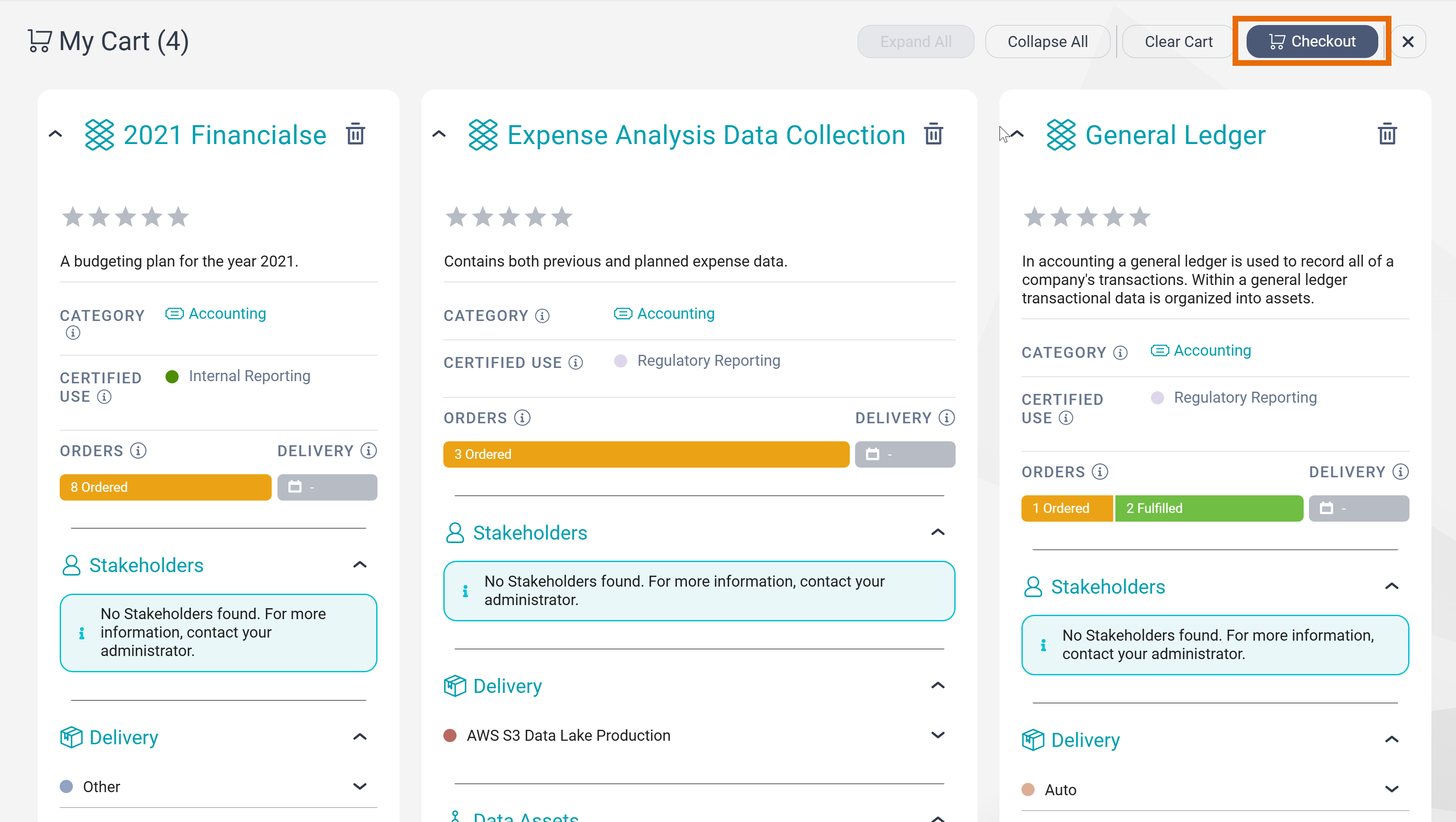Open Certified Use info icon in General Ledger card
1456x822 pixels.
[1066, 418]
